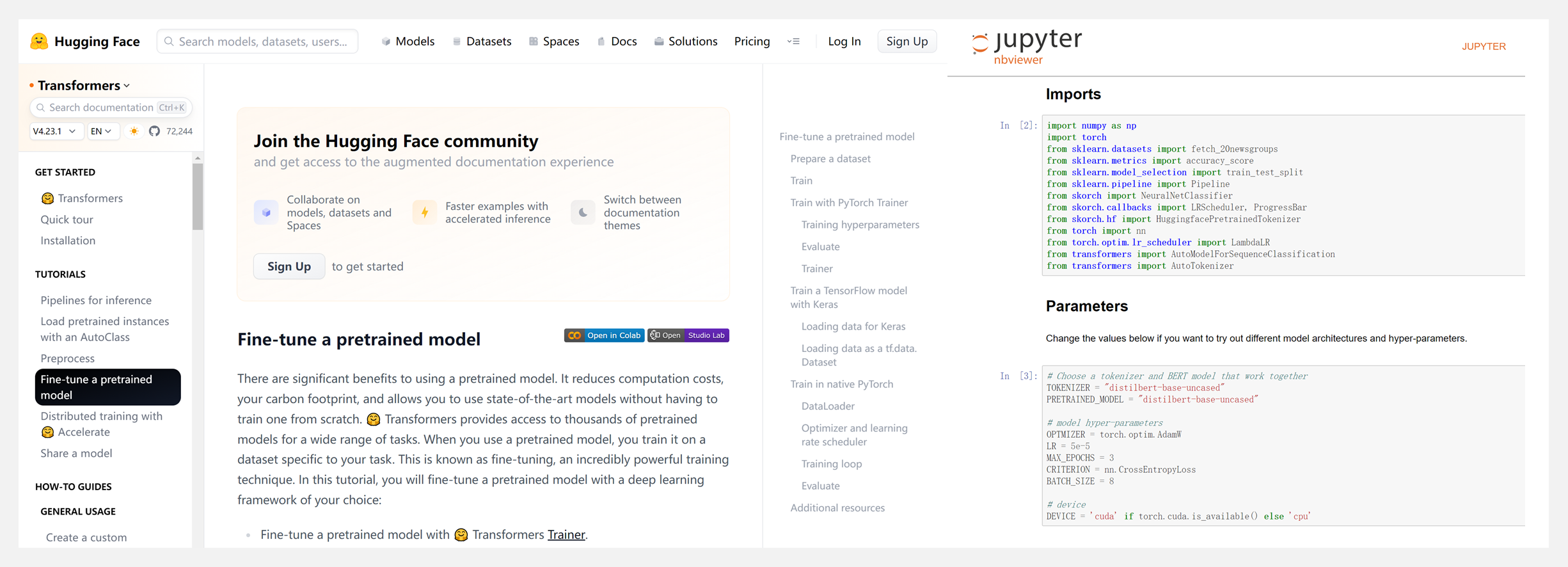Screen dimensions: 1568x567
Task: Open the Quick tour page
Action: [x=67, y=220]
